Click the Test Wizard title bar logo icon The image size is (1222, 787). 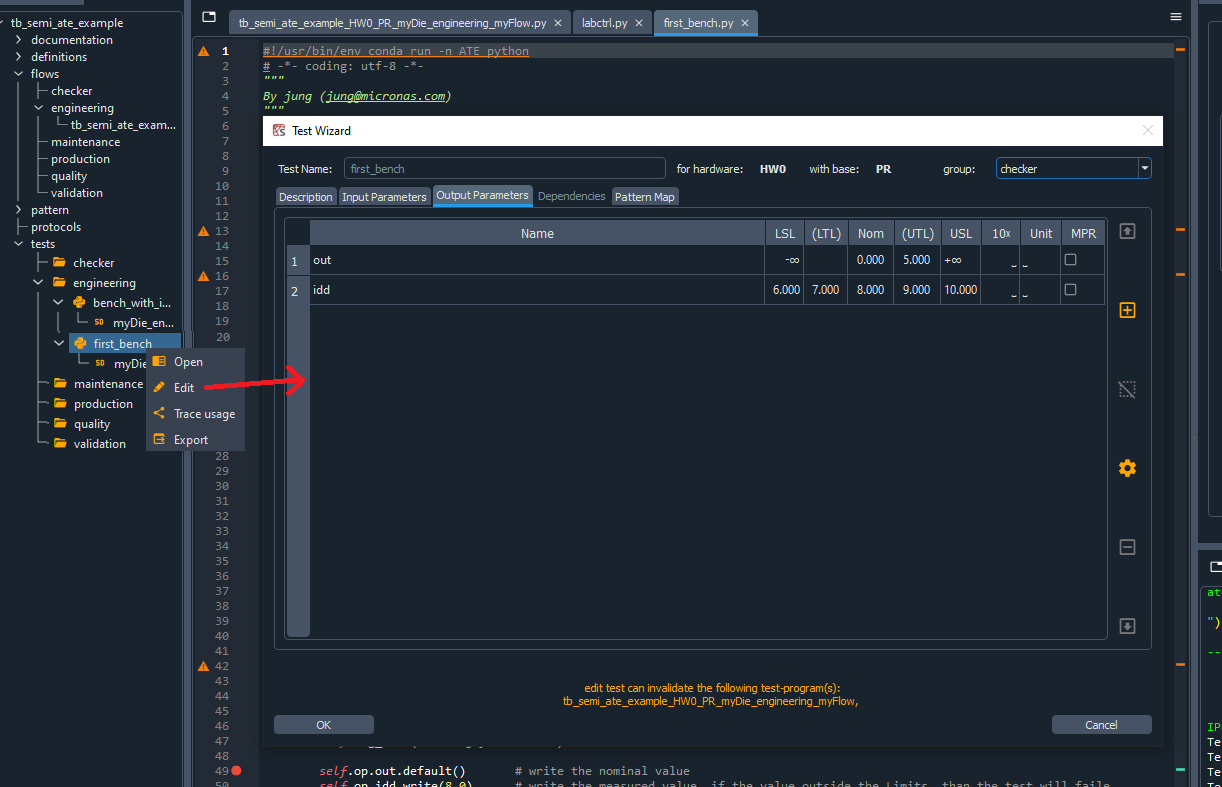279,130
